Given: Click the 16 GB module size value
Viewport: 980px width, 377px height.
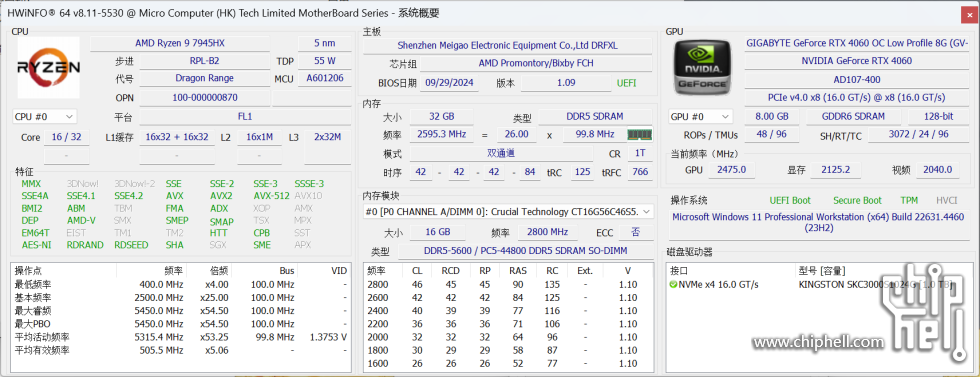Looking at the screenshot, I should click(438, 232).
